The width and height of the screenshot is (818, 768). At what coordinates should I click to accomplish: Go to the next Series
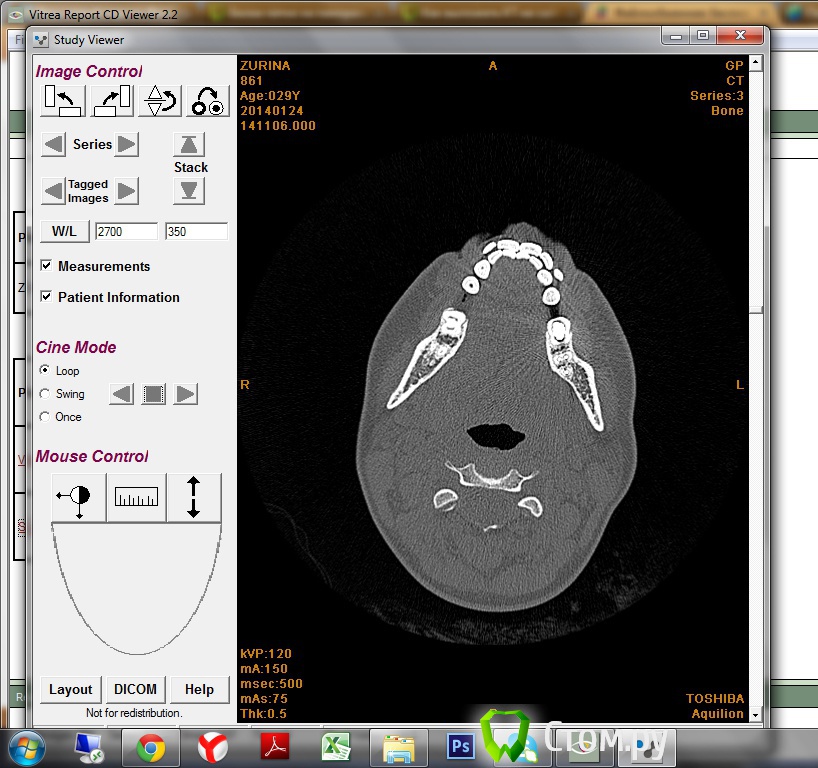pyautogui.click(x=126, y=144)
